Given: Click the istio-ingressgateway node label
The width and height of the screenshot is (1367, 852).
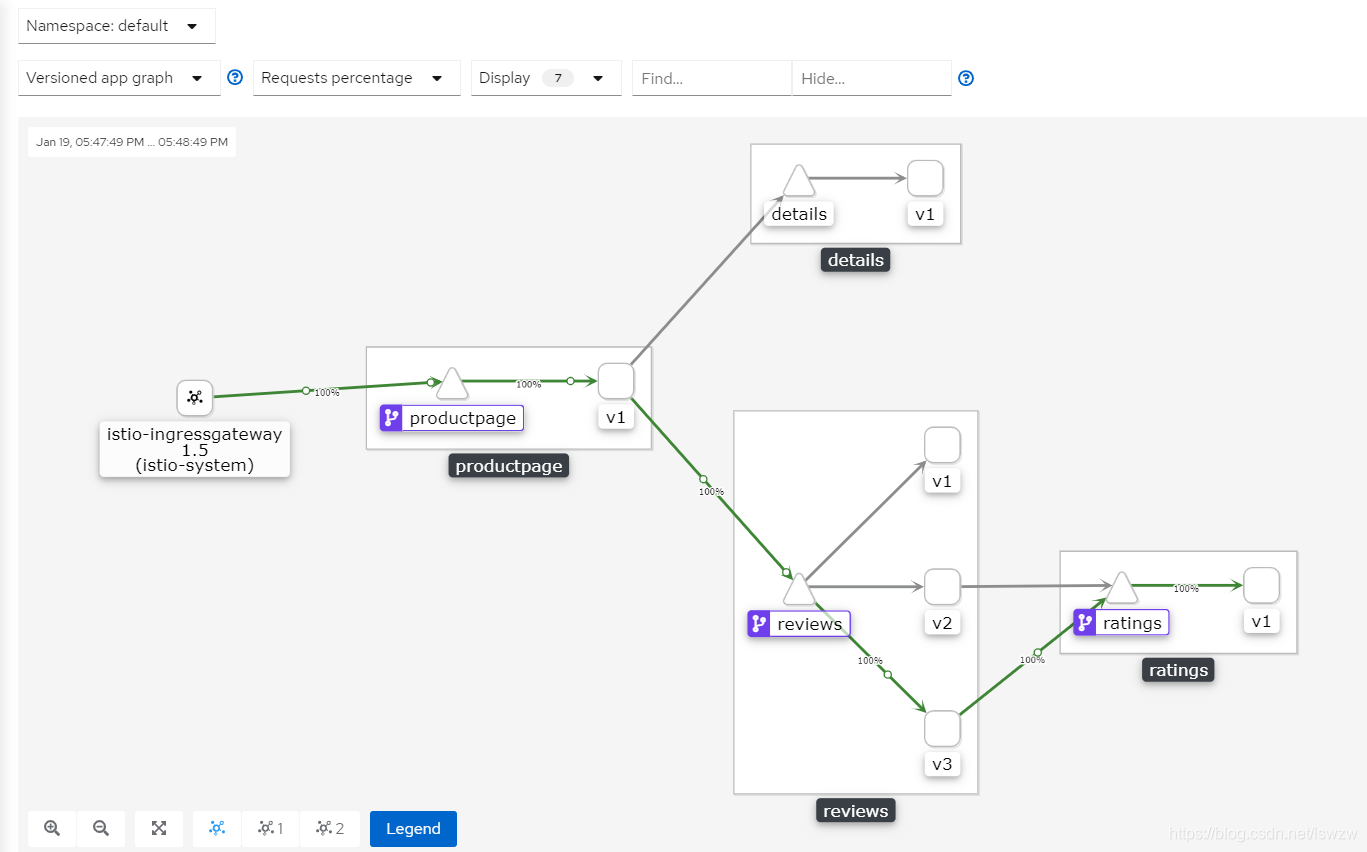Looking at the screenshot, I should coord(195,449).
